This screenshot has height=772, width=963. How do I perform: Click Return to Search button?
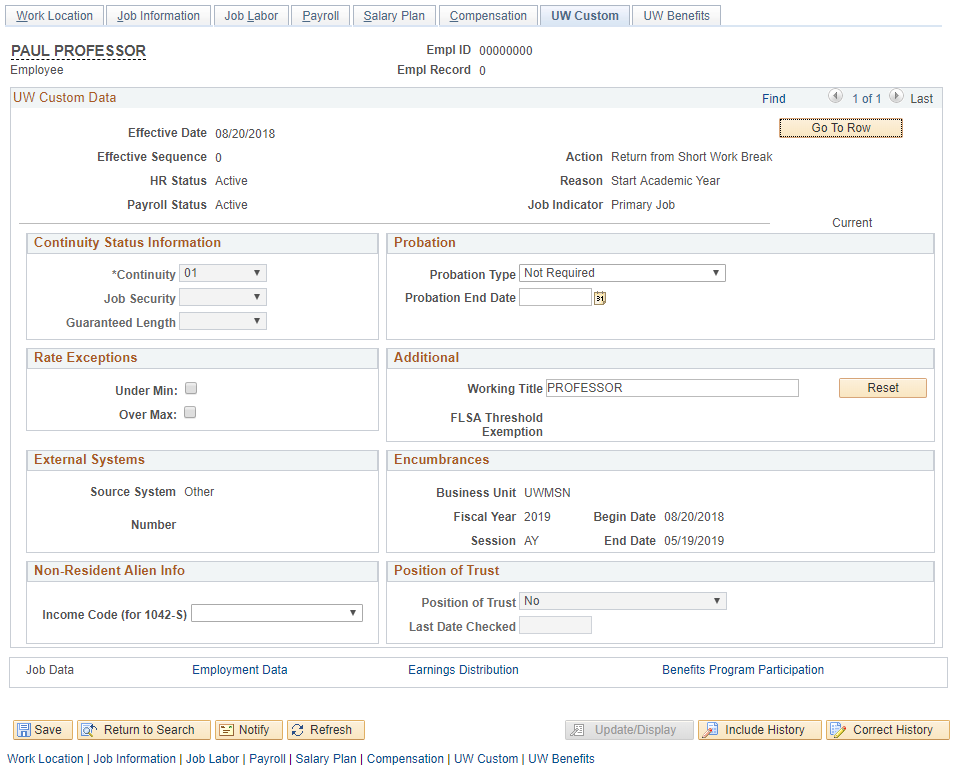pyautogui.click(x=144, y=730)
